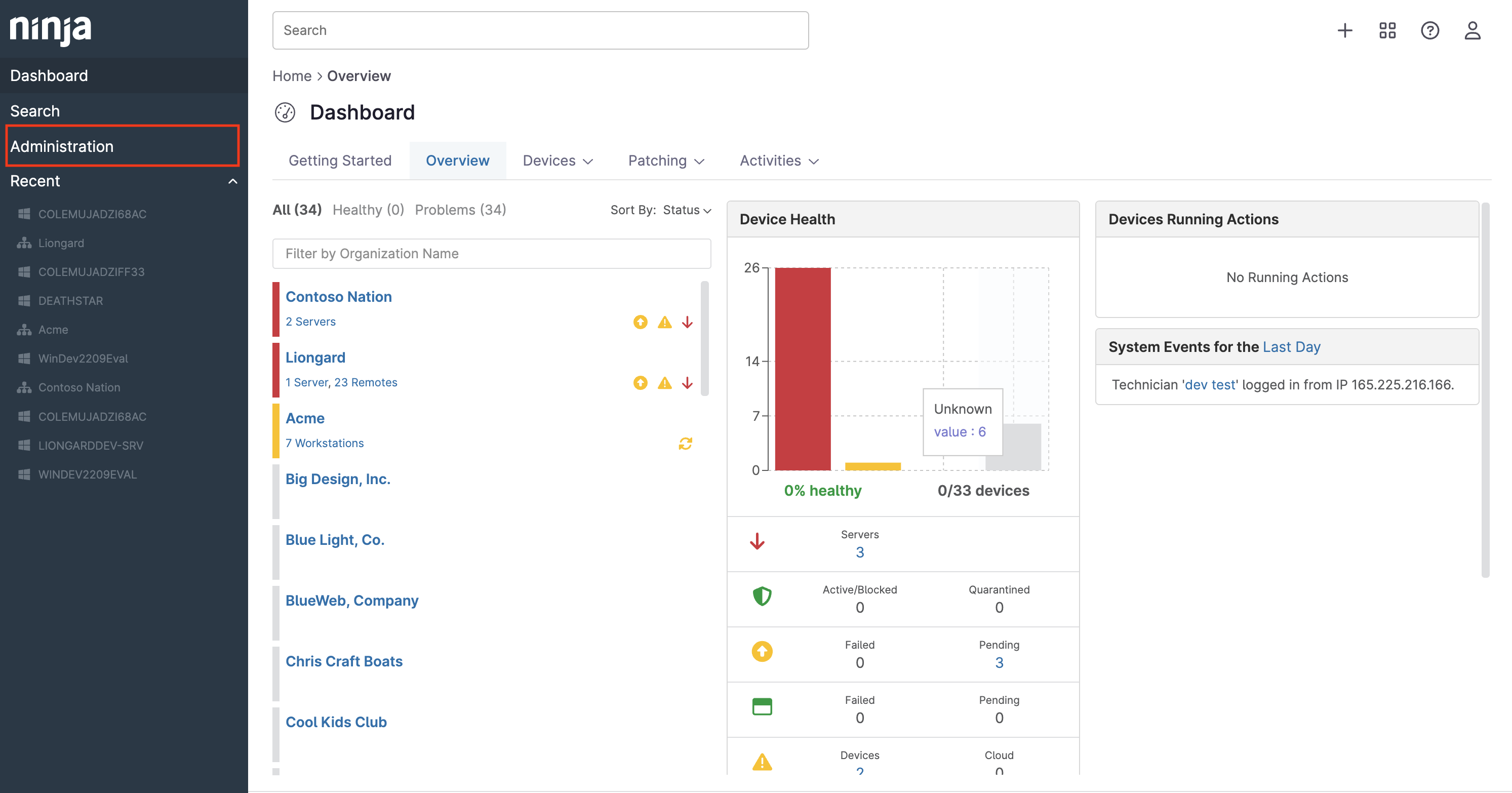
Task: Expand the Devices tab dropdown
Action: point(558,161)
